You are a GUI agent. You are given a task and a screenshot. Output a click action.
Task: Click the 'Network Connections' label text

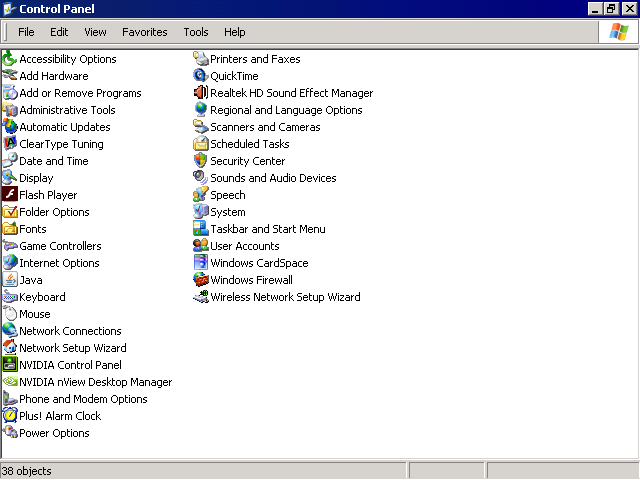[70, 331]
